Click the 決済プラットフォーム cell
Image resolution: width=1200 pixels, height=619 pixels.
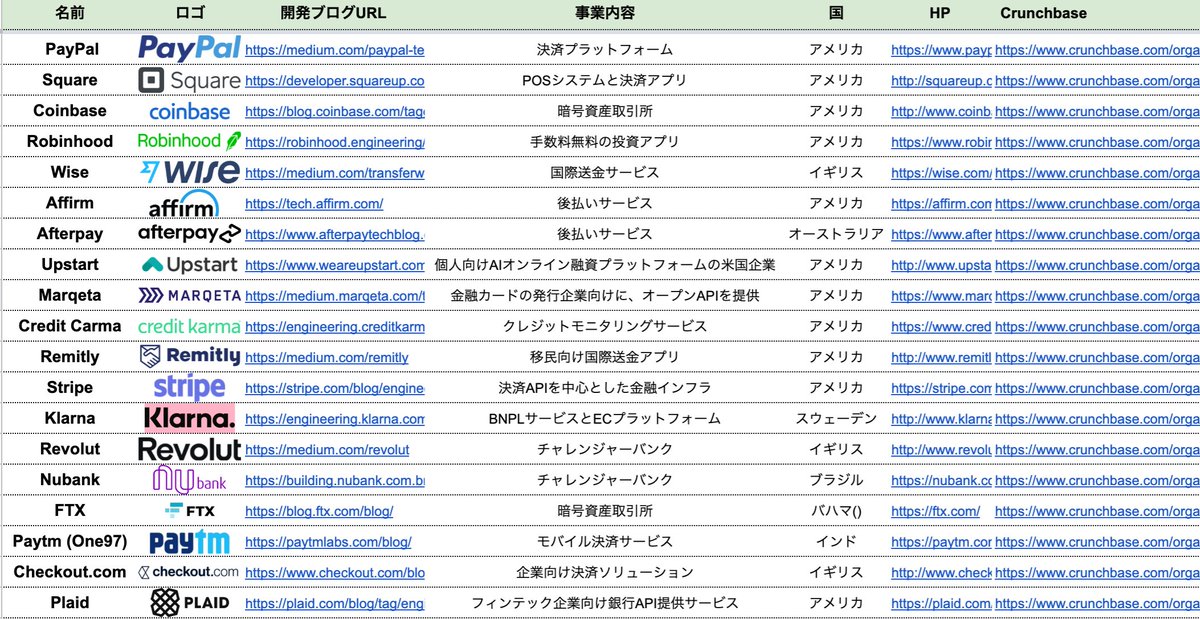[605, 49]
